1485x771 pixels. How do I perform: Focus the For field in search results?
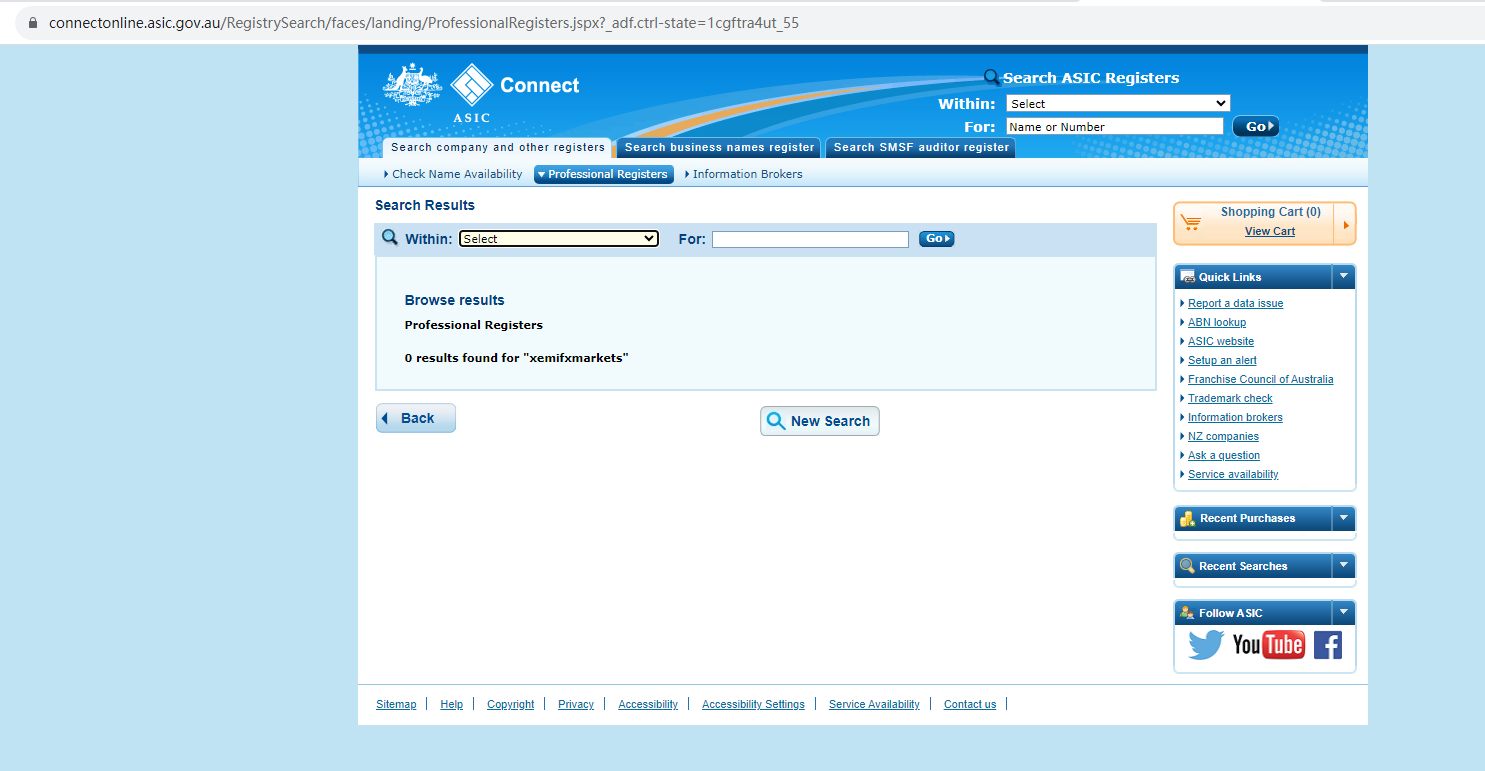[x=810, y=239]
